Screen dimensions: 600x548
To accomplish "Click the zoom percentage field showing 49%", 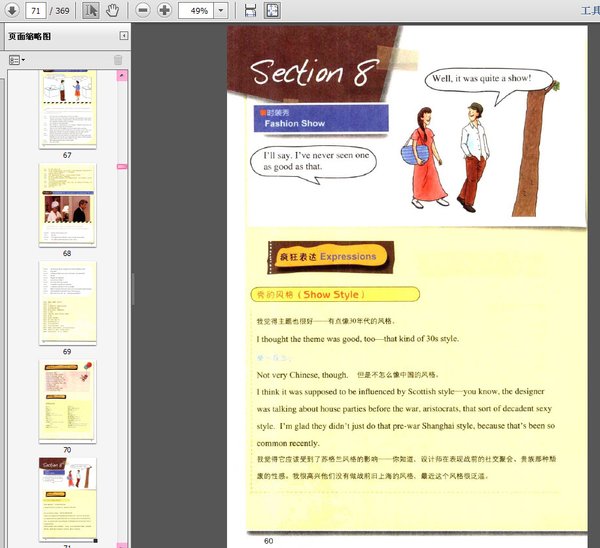I will pyautogui.click(x=195, y=11).
